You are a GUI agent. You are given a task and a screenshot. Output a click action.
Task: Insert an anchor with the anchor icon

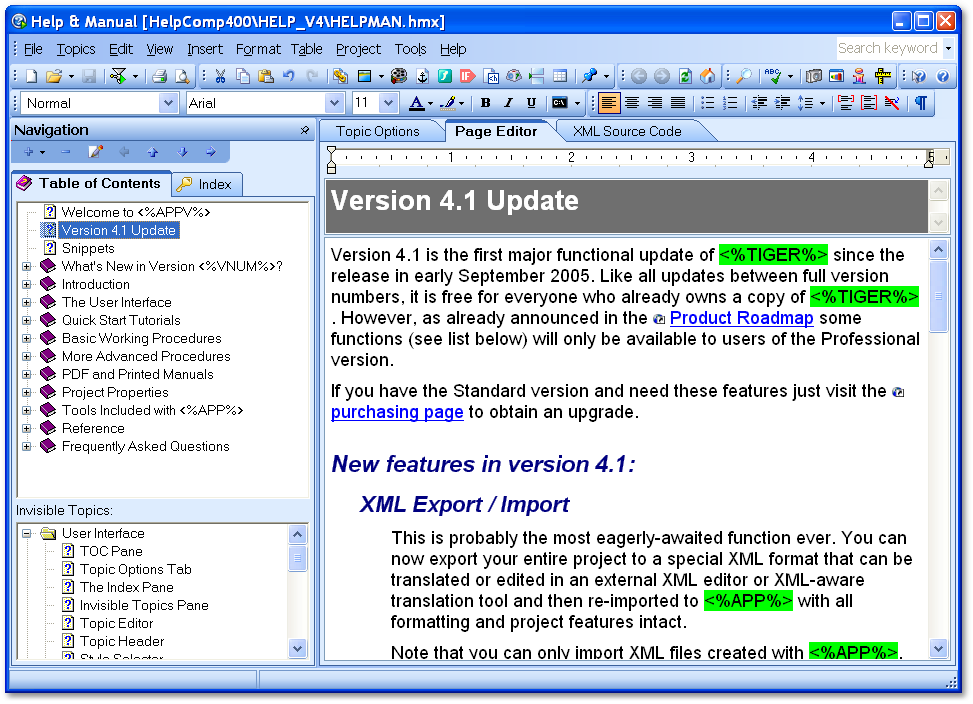(423, 76)
